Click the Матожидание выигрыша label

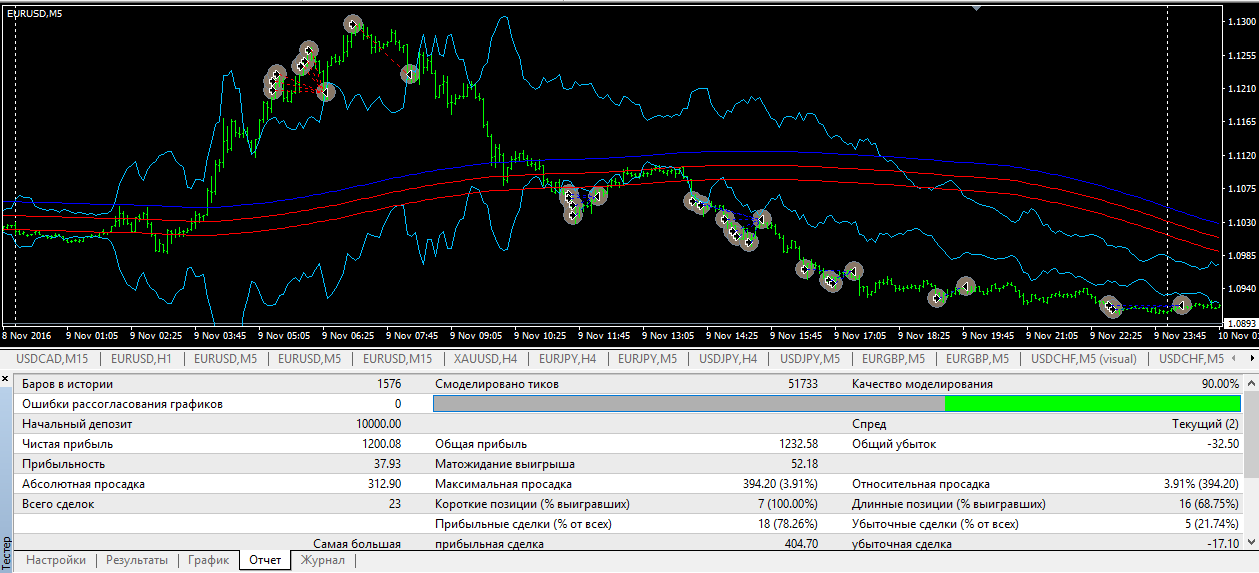point(505,464)
